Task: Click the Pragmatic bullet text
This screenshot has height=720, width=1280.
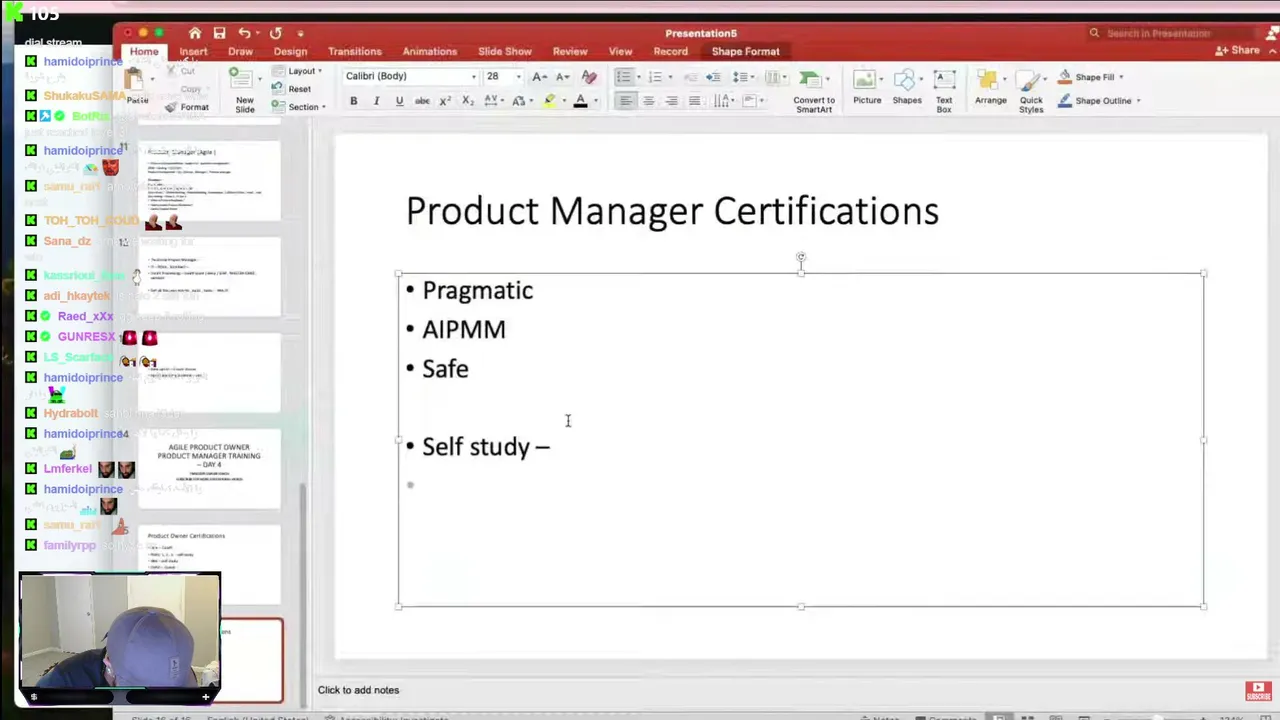Action: point(478,291)
